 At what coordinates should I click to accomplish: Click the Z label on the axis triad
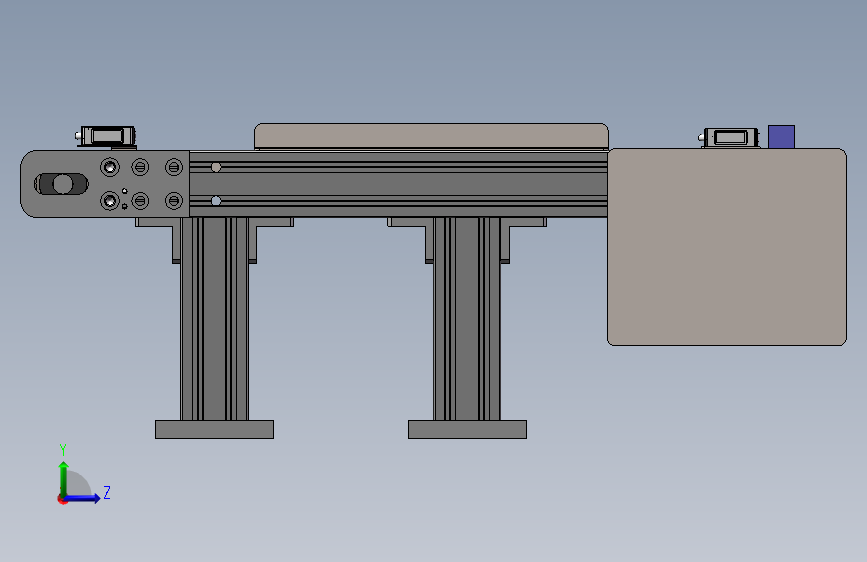(x=107, y=492)
